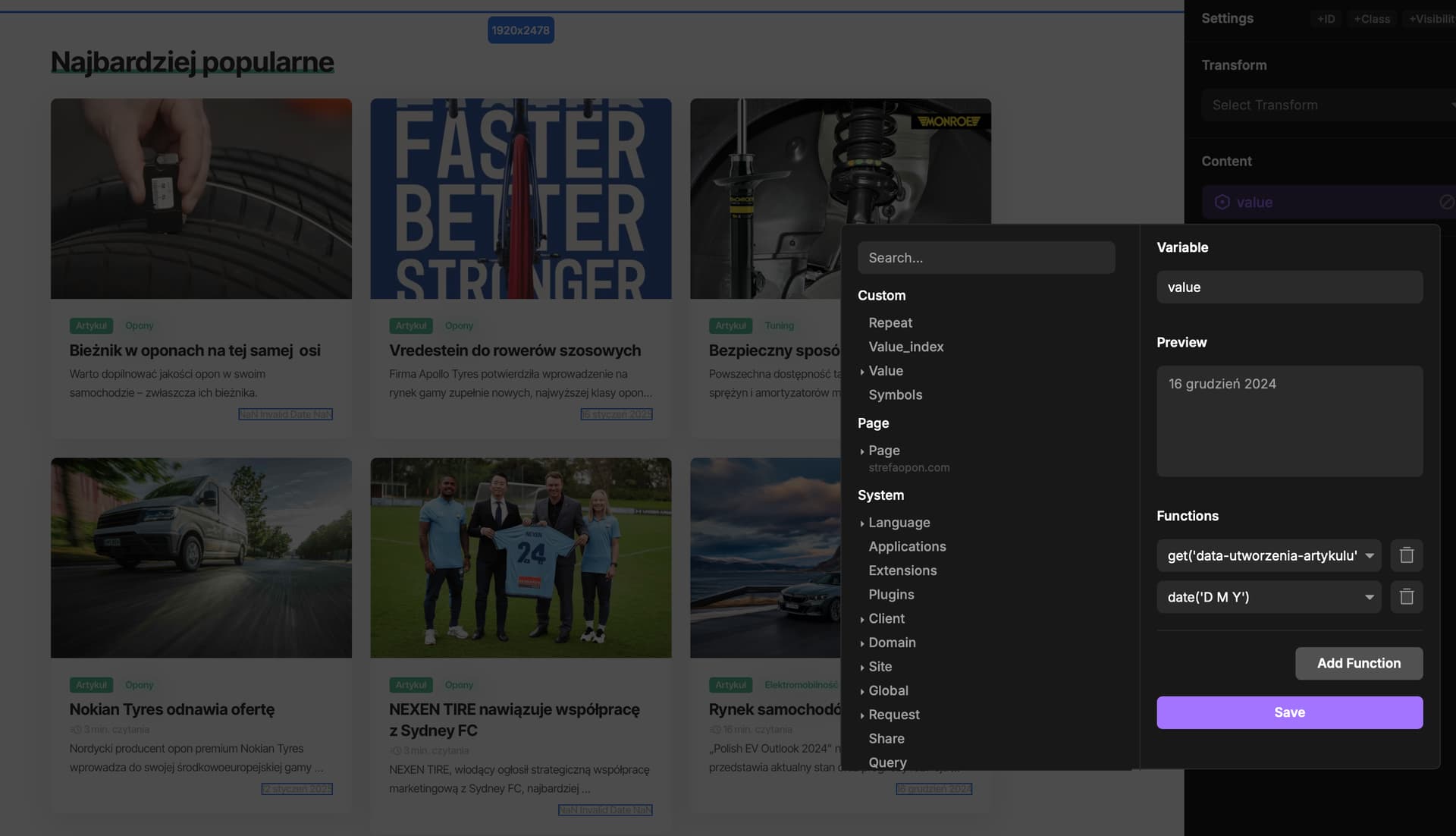This screenshot has height=836, width=1456.
Task: Click the Elektromobilność category tag
Action: [x=801, y=685]
